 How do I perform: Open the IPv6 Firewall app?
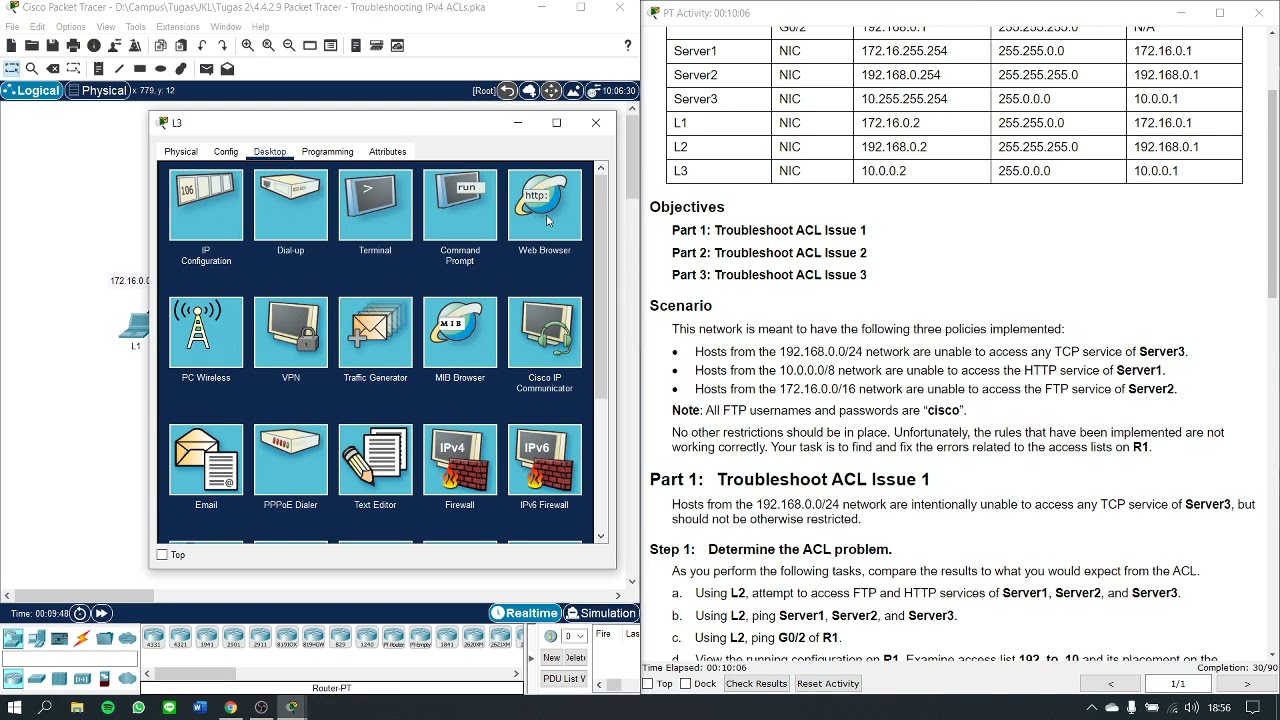point(544,460)
